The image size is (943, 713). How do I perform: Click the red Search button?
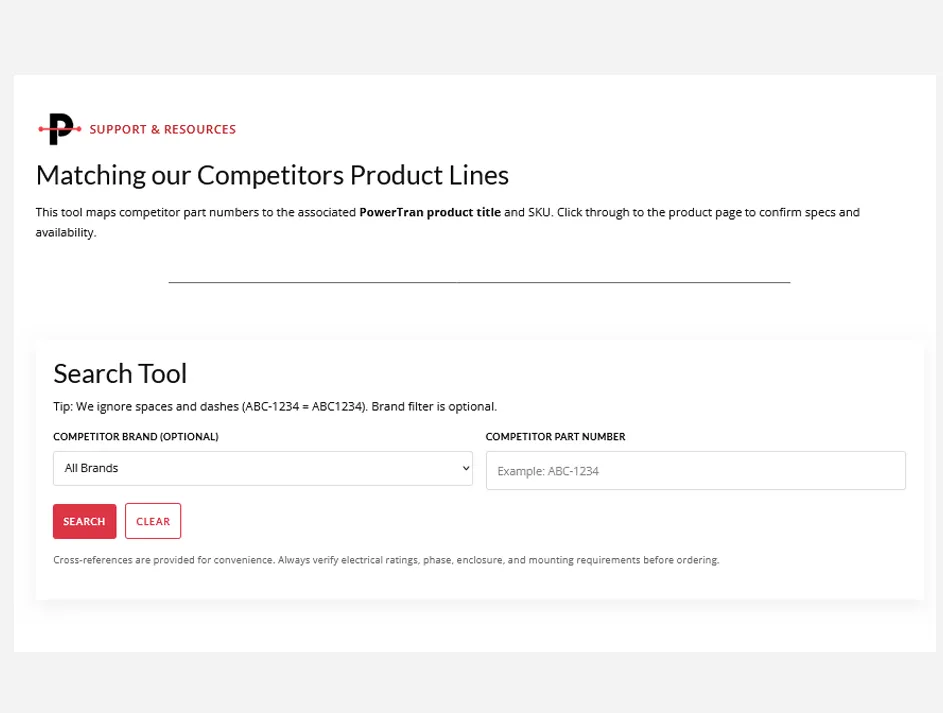click(84, 521)
